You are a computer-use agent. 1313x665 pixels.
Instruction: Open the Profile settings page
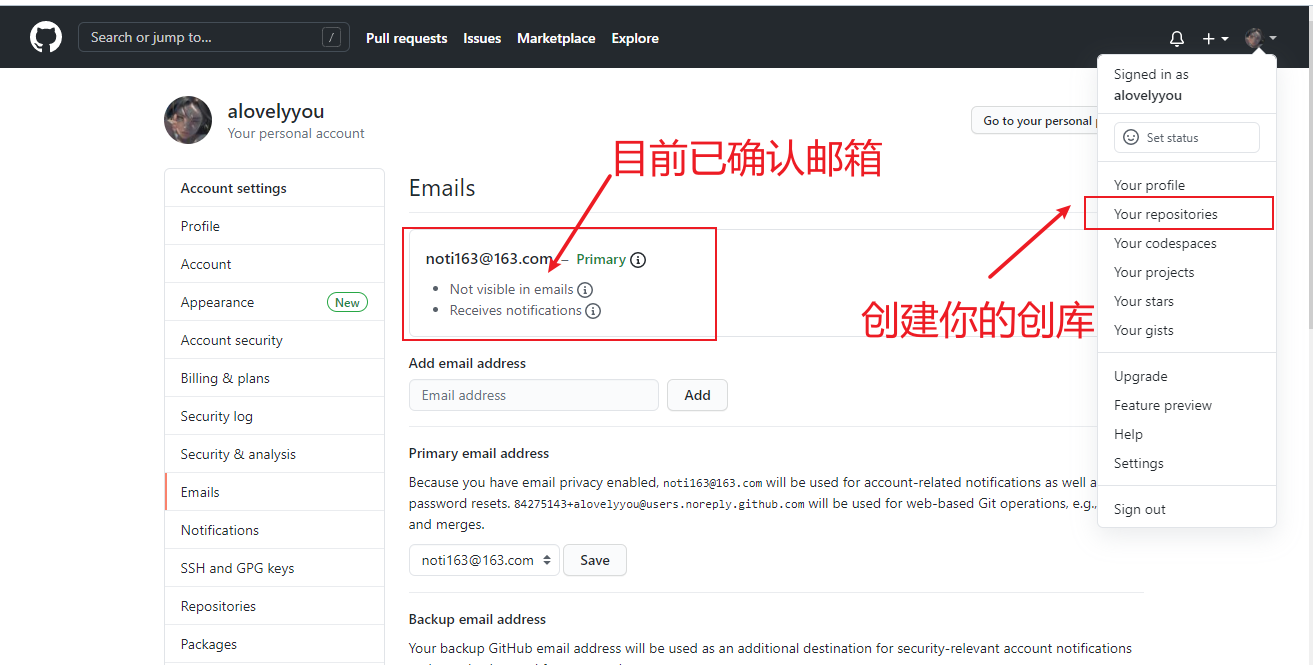click(x=274, y=226)
